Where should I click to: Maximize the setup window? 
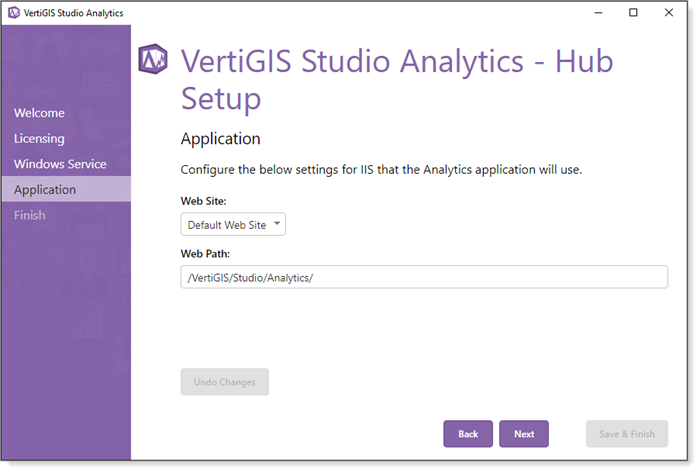pyautogui.click(x=633, y=12)
